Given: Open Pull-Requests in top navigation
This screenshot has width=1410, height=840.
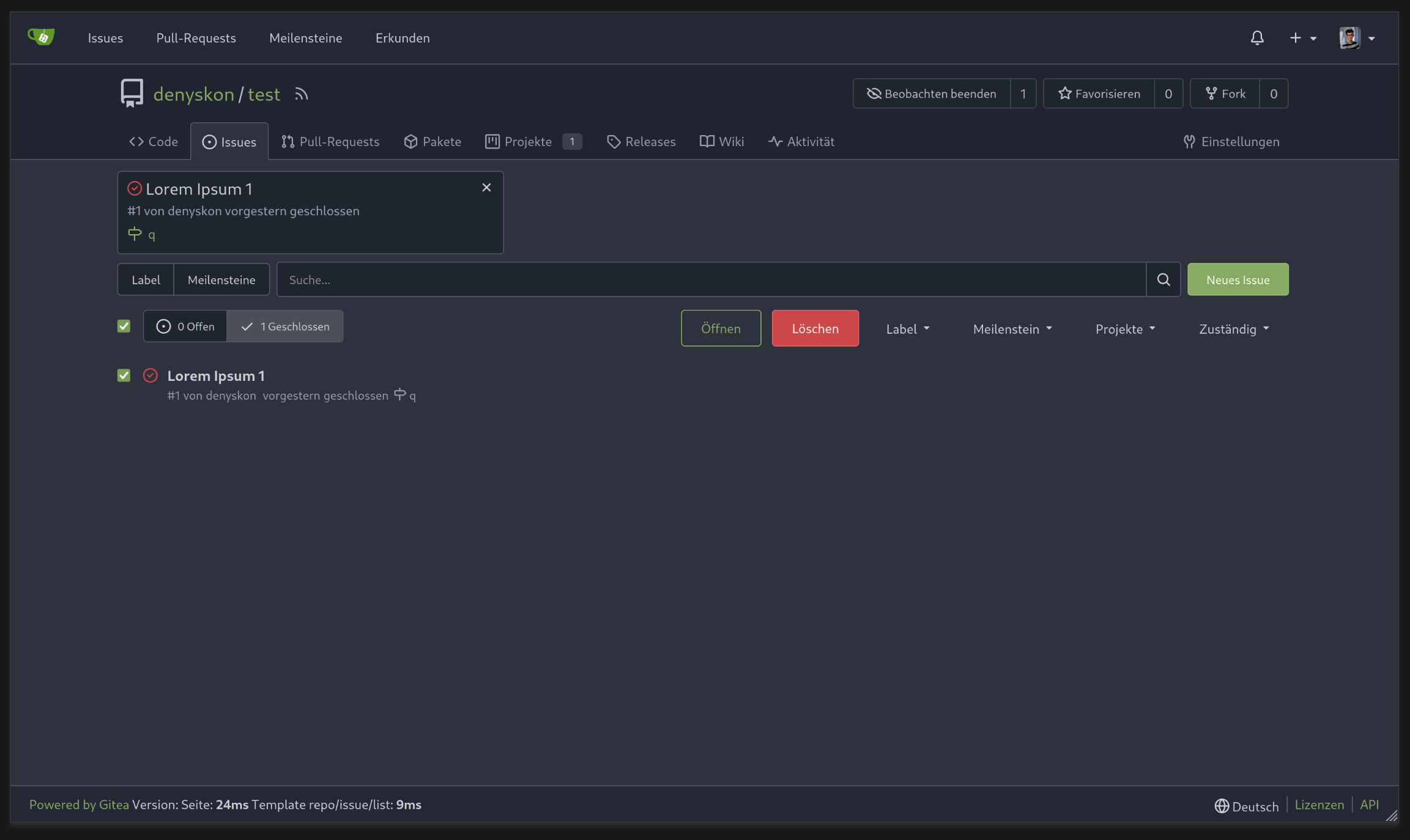Looking at the screenshot, I should (x=196, y=38).
